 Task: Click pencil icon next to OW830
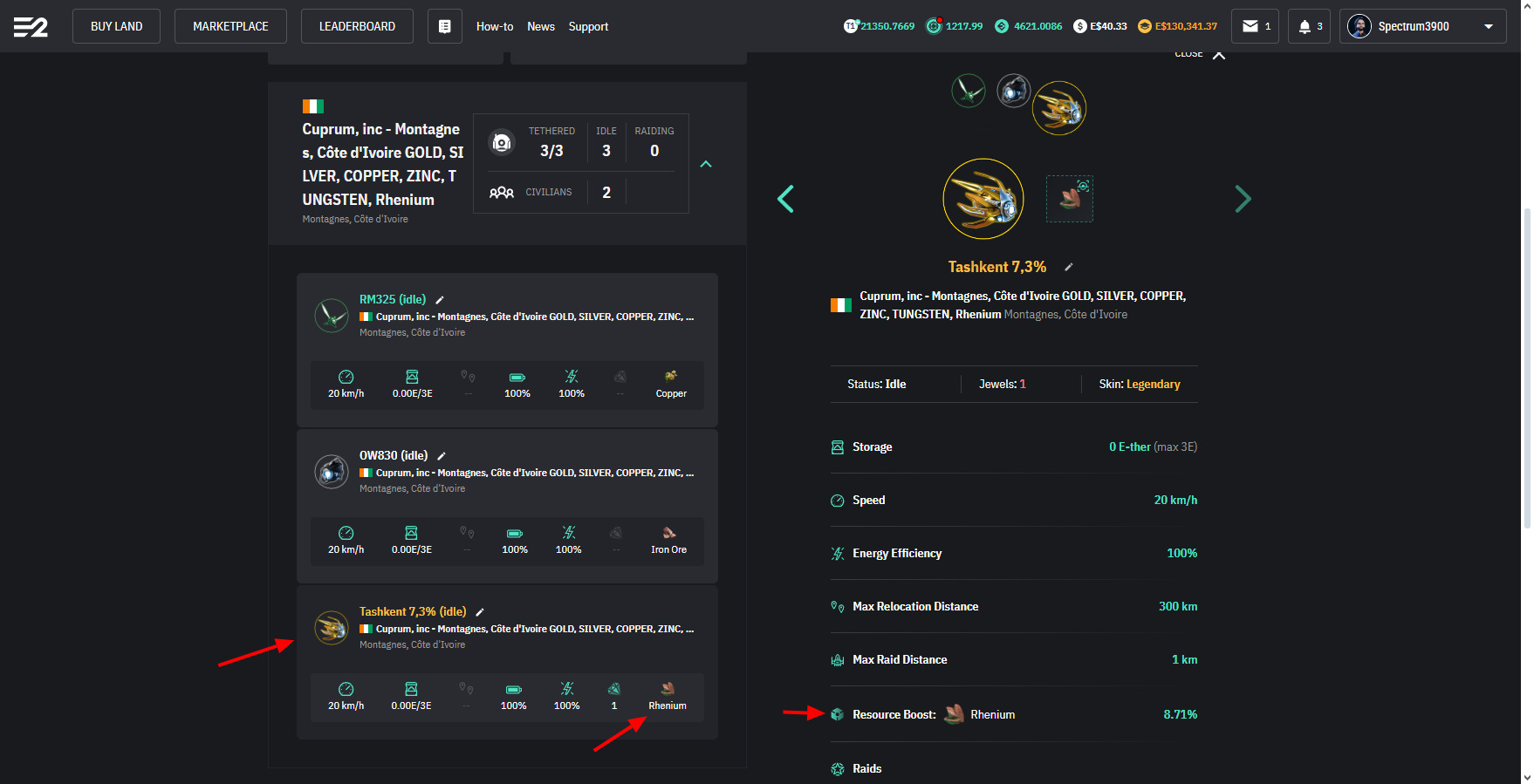point(442,456)
